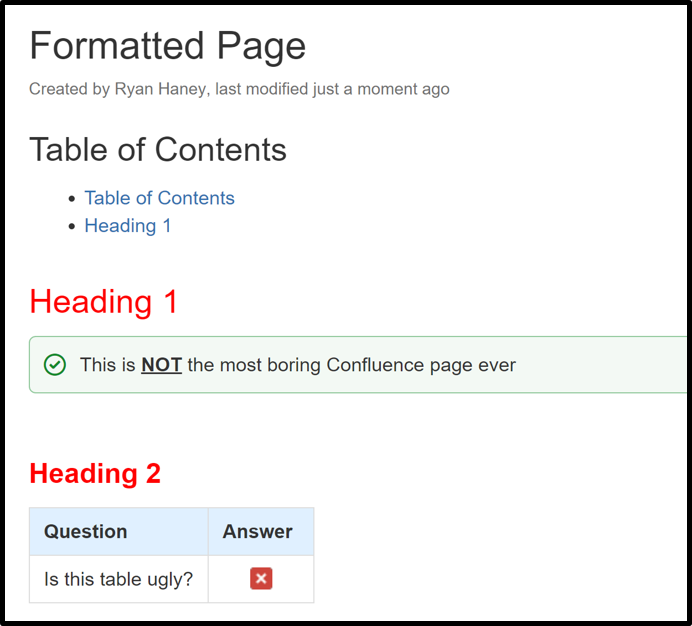The height and width of the screenshot is (626, 692).
Task: Click the bullet beside Heading 1 link
Action: click(x=71, y=227)
